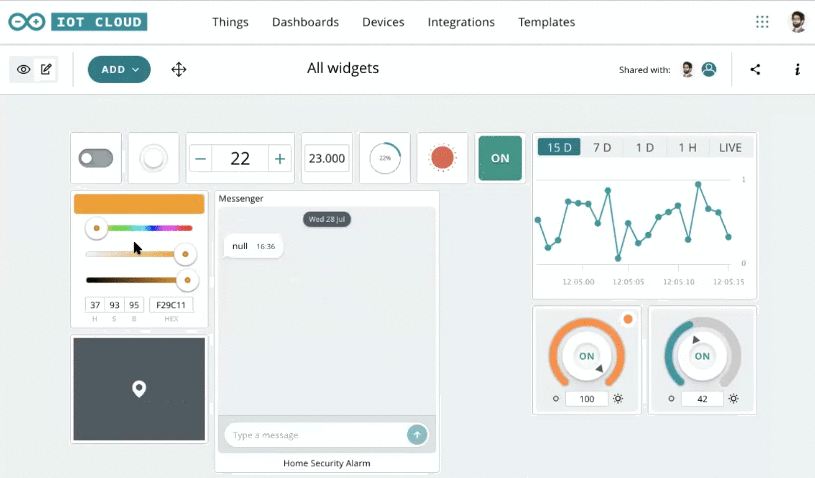Click the dark map widget
This screenshot has height=478, width=815.
point(139,389)
